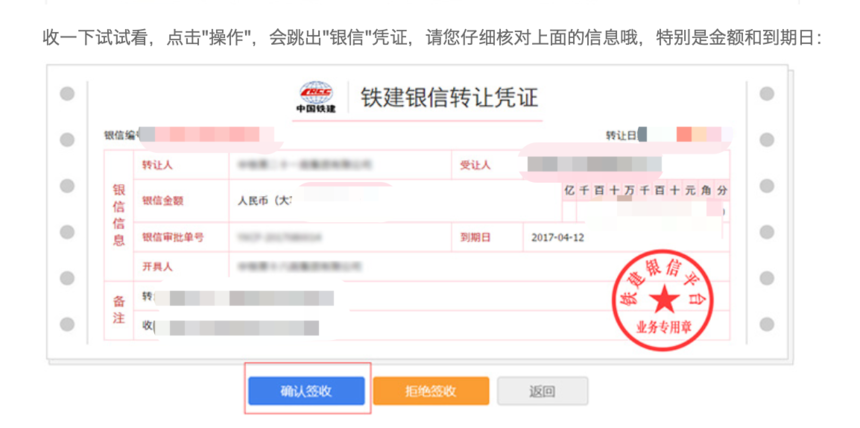Click the 转让日 date label
The width and height of the screenshot is (860, 428).
(620, 134)
